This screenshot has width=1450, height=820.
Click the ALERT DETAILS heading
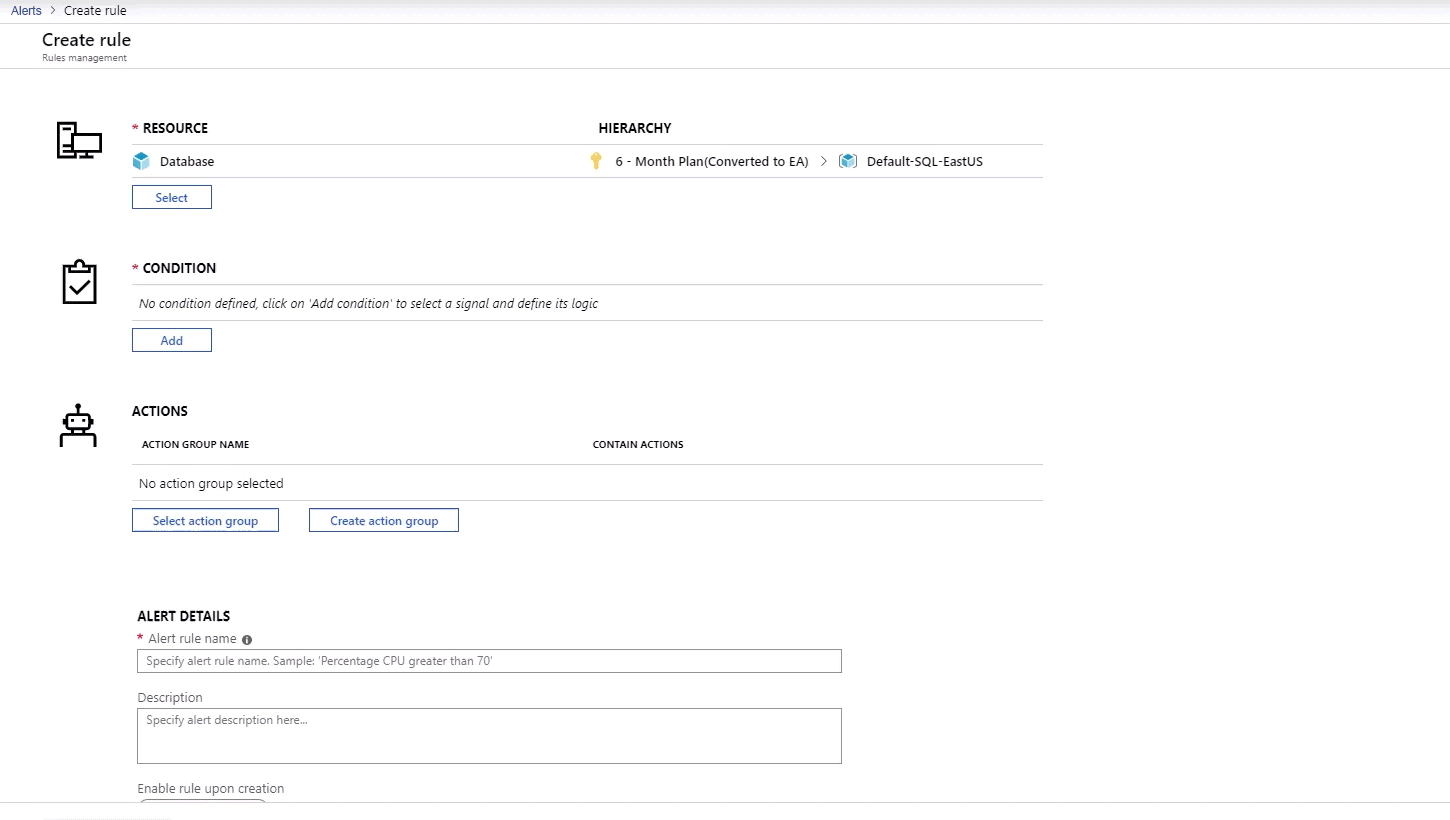[184, 616]
